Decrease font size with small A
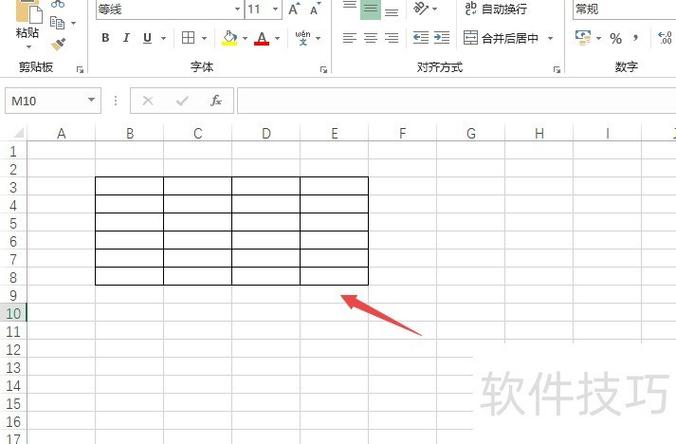Viewport: 676px width, 444px height. tap(315, 9)
